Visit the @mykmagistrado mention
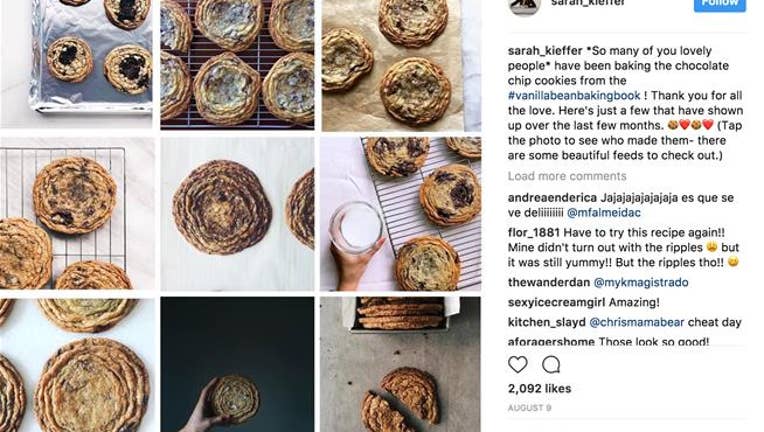Viewport: 764px width, 432px height. [x=641, y=282]
